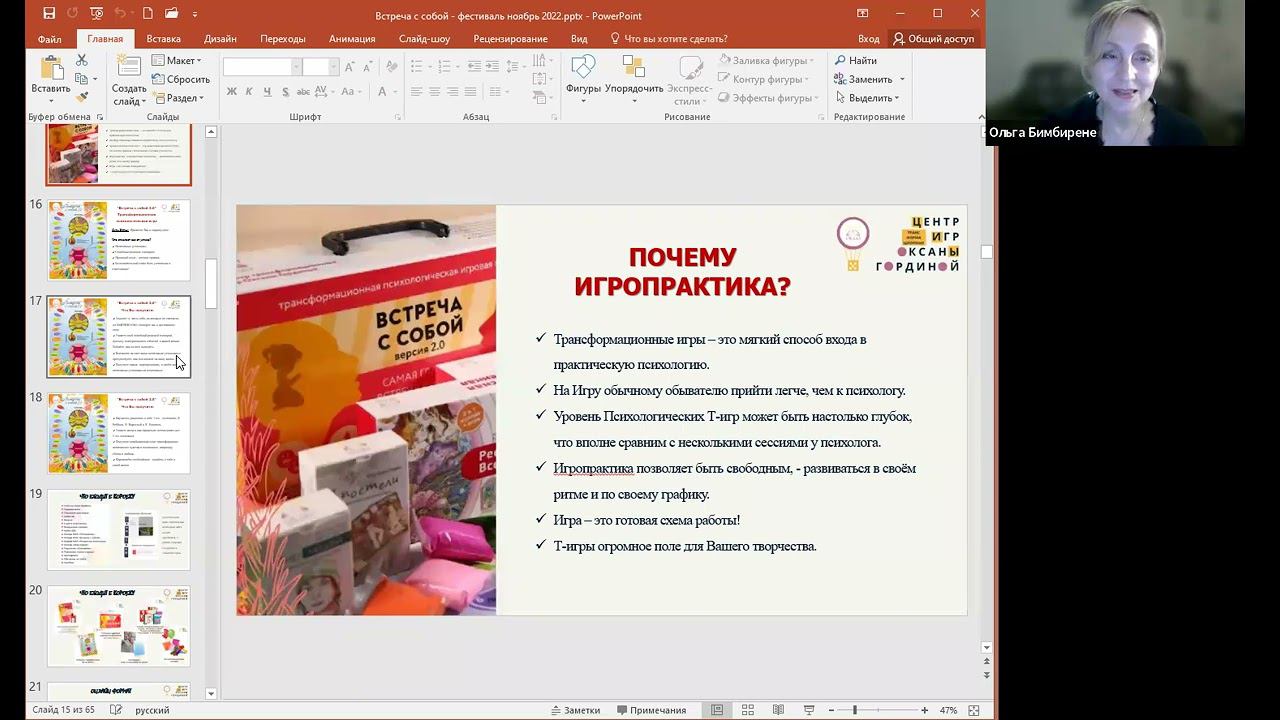Save the presentation using the floppy disk icon
Screen dimensions: 1280x720
49,14
